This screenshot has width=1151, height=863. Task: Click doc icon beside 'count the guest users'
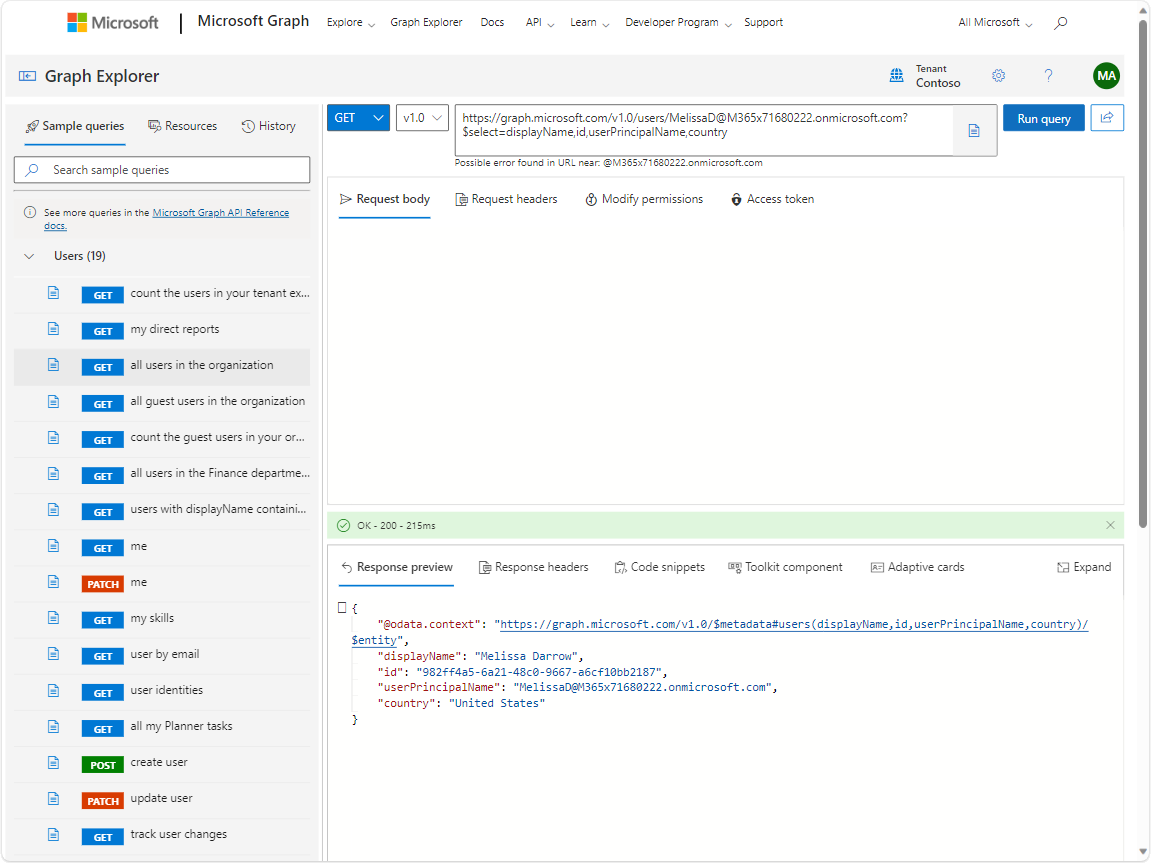54,437
